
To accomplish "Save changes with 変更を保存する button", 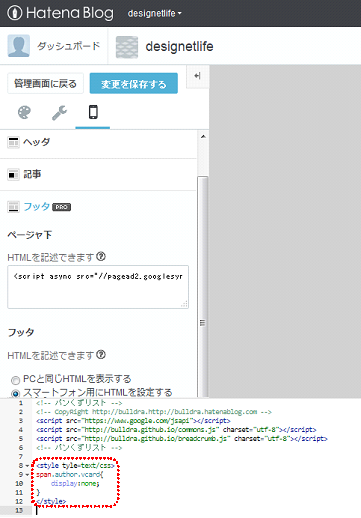I will pyautogui.click(x=134, y=84).
